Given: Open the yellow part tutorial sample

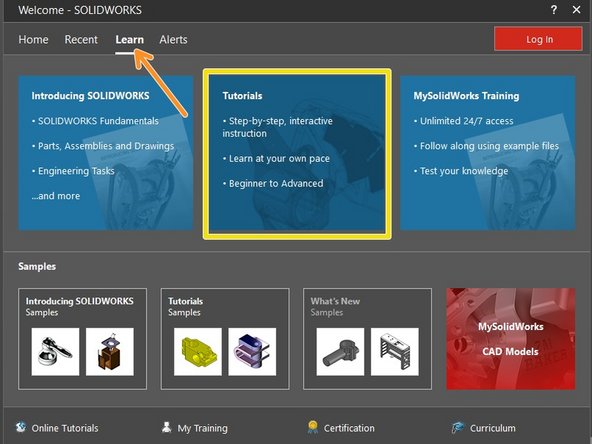Looking at the screenshot, I should 198,352.
